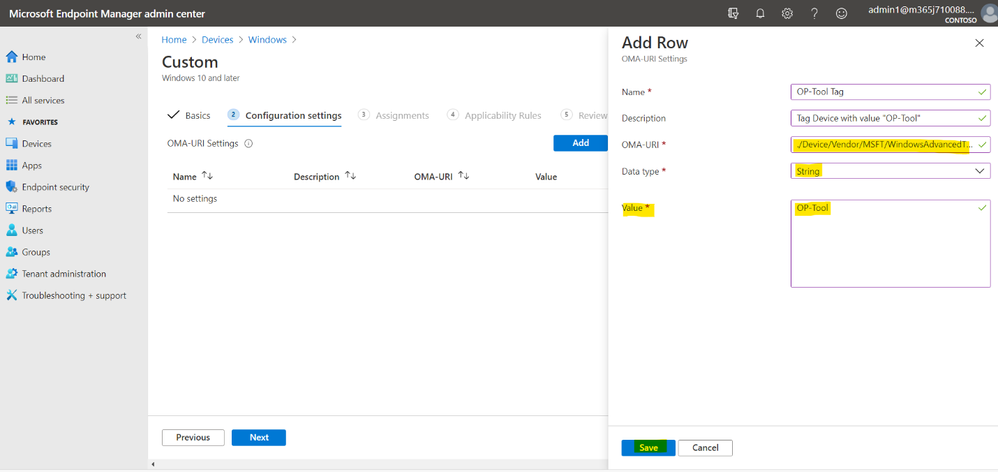
Task: Click the Value text area
Action: [890, 244]
